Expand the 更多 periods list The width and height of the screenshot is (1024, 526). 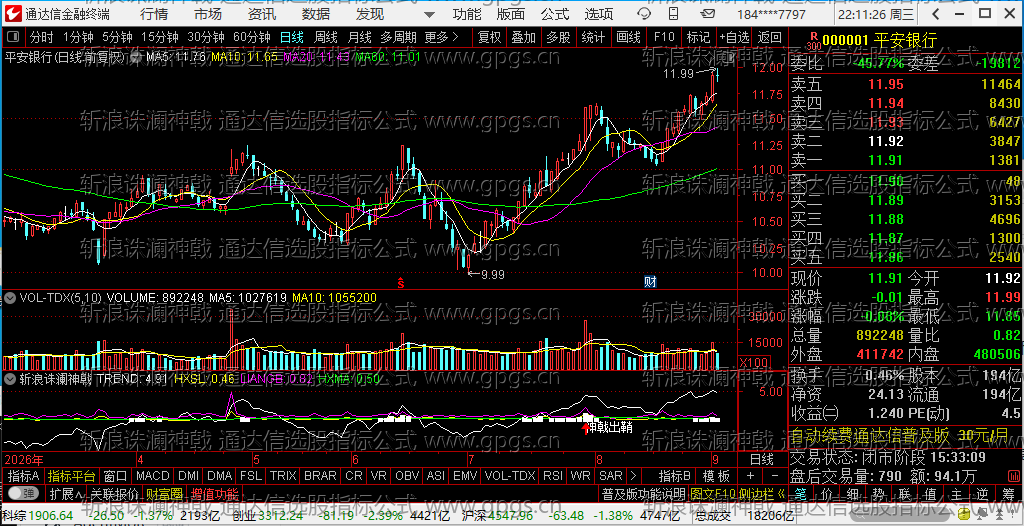[x=441, y=37]
